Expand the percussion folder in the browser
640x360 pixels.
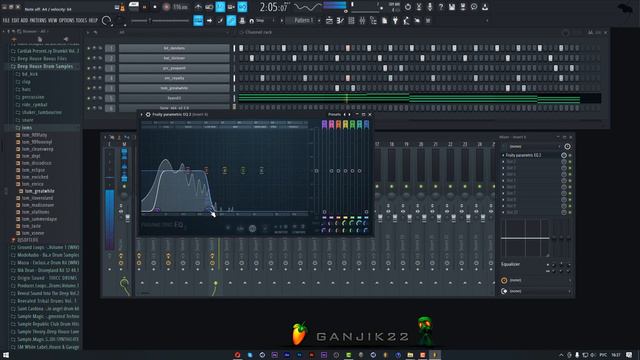(32, 97)
